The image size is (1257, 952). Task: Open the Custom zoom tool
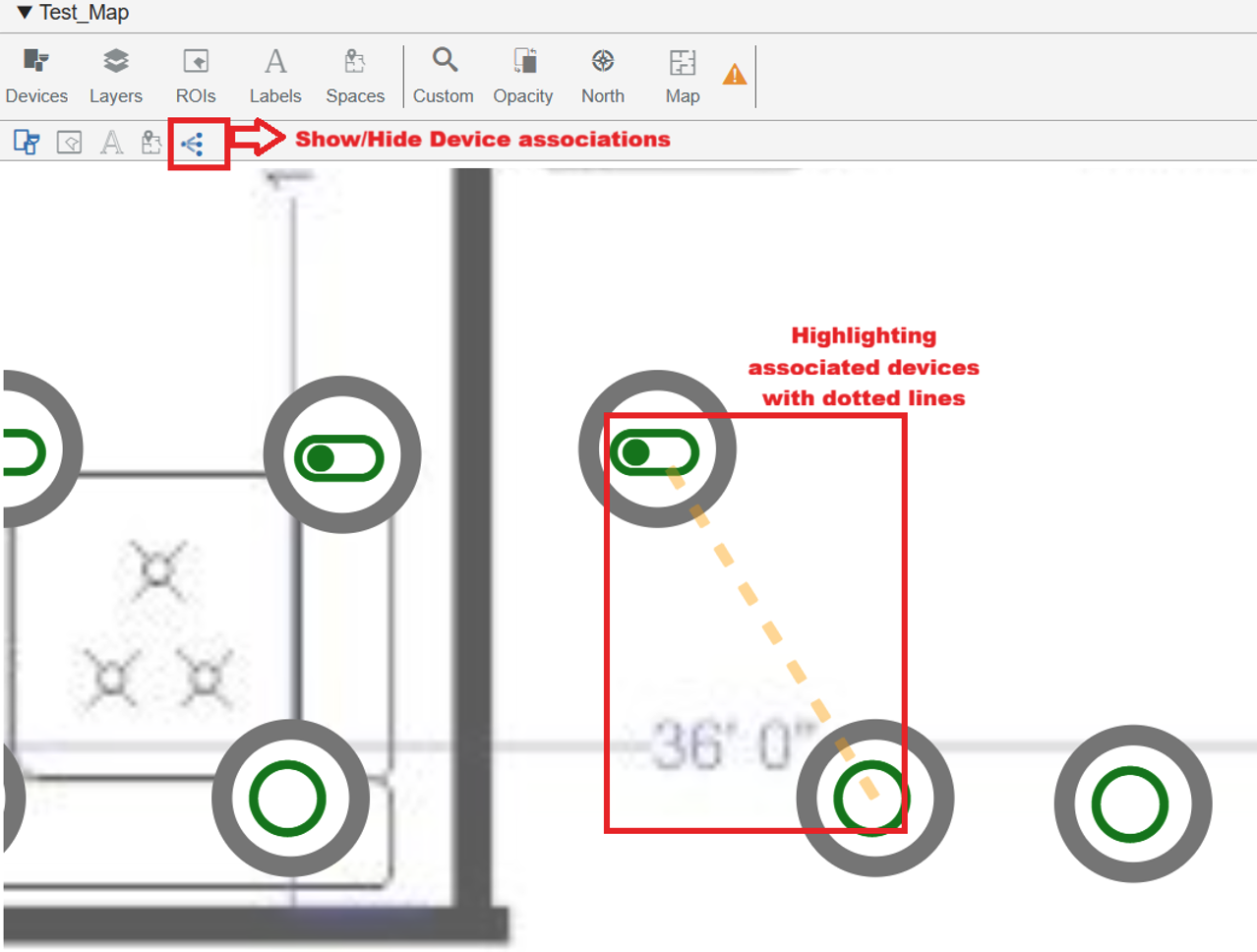(444, 75)
